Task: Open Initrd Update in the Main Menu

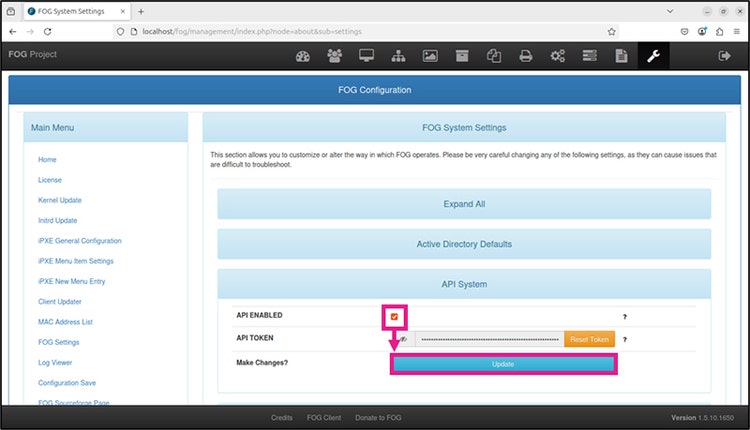Action: point(57,221)
